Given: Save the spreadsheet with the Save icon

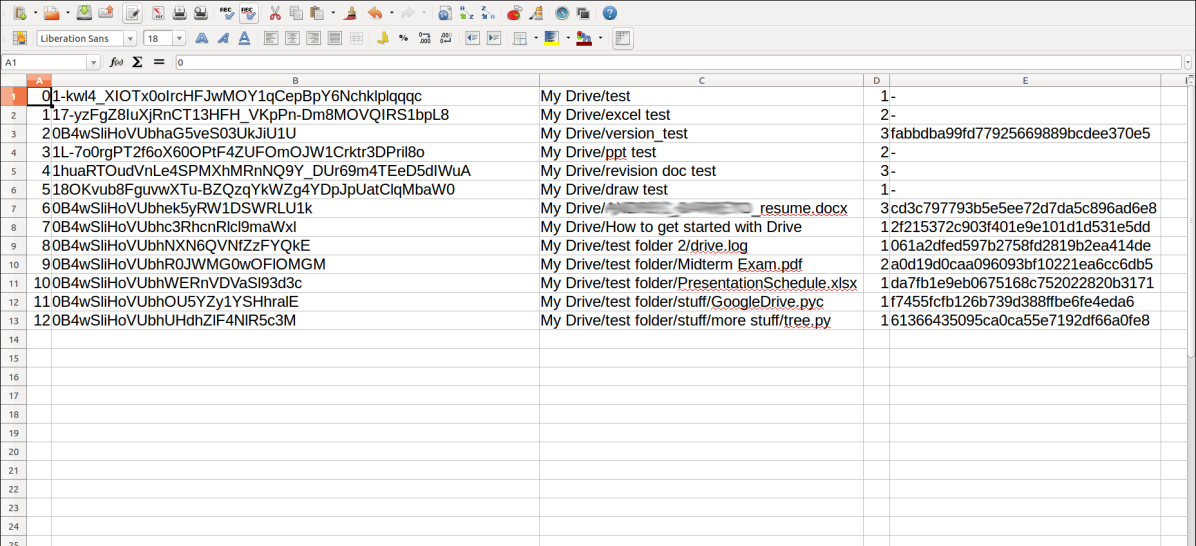Looking at the screenshot, I should pyautogui.click(x=85, y=13).
